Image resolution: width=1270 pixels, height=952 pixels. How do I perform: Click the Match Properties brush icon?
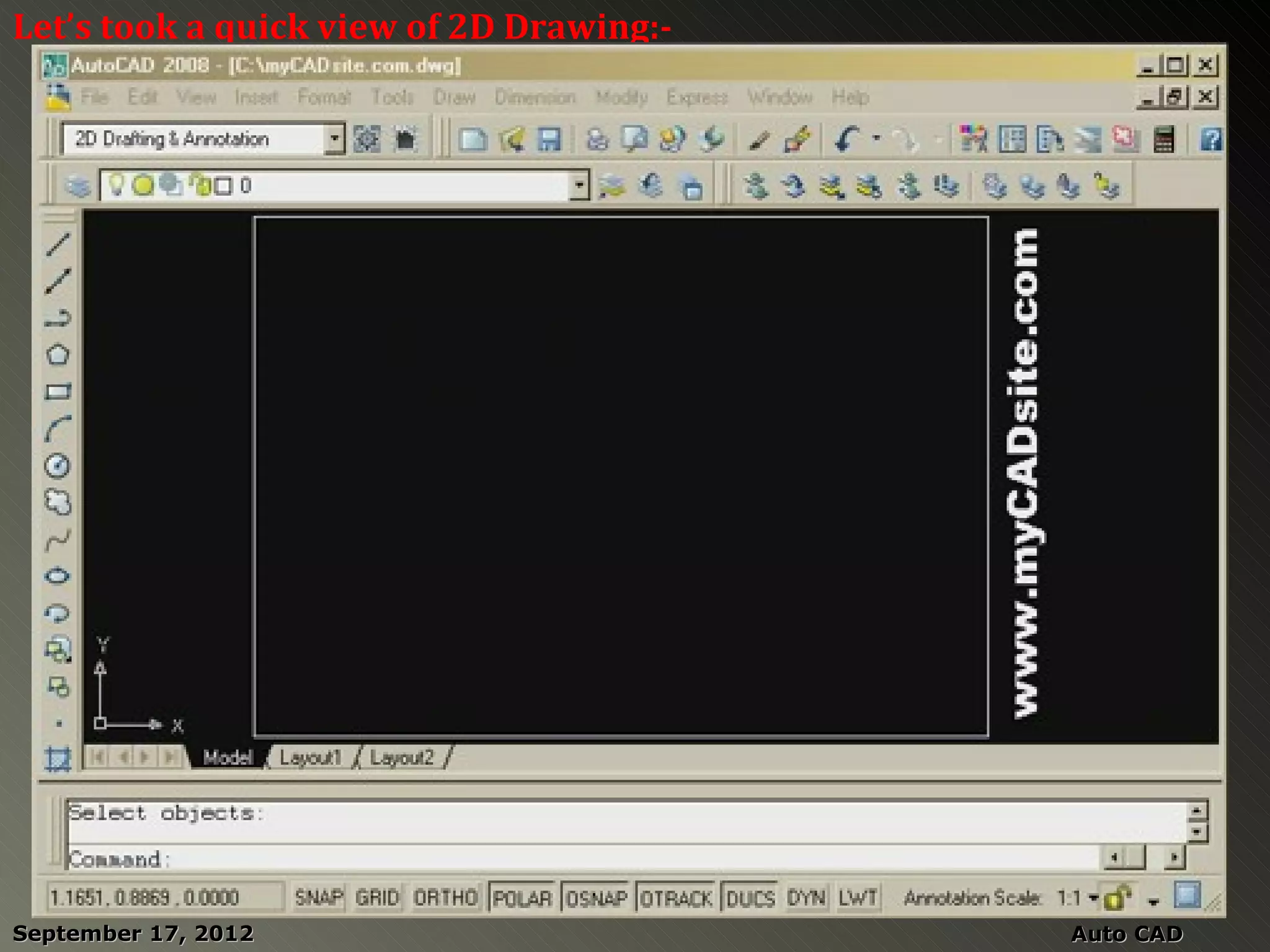point(797,139)
